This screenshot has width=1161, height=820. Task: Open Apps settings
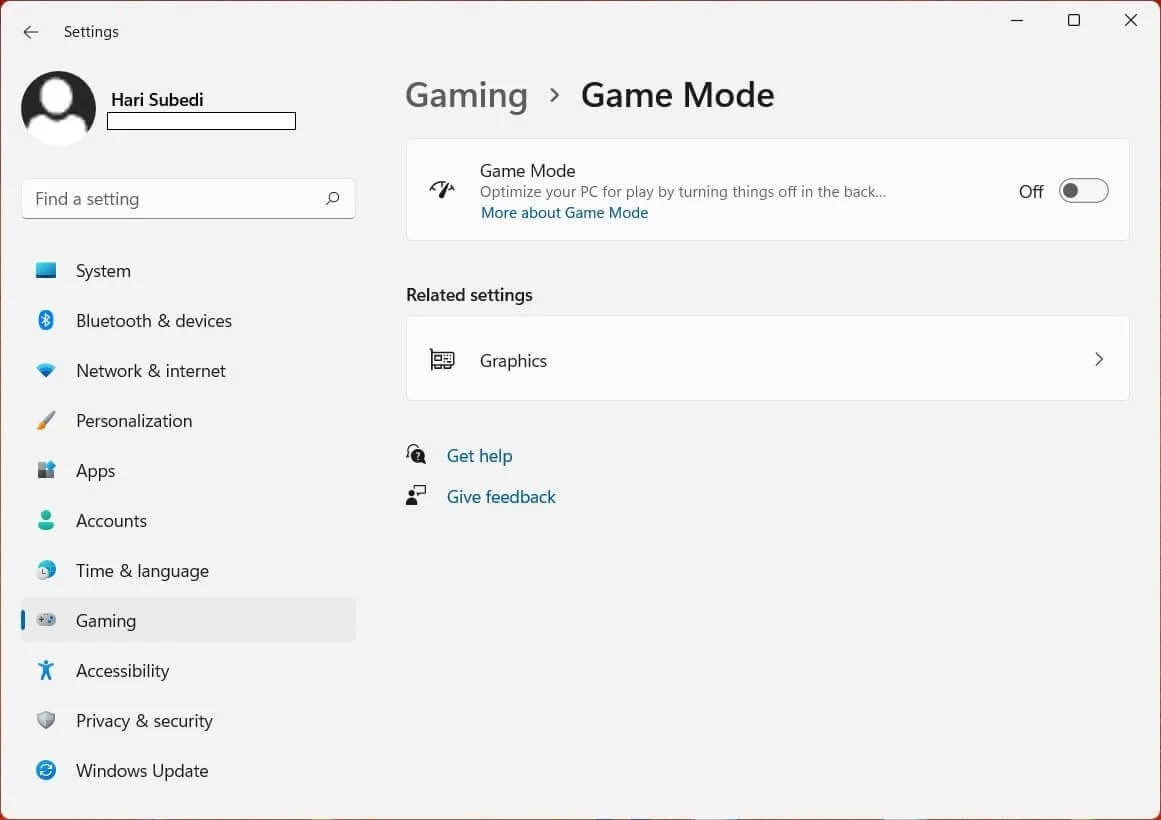click(95, 470)
